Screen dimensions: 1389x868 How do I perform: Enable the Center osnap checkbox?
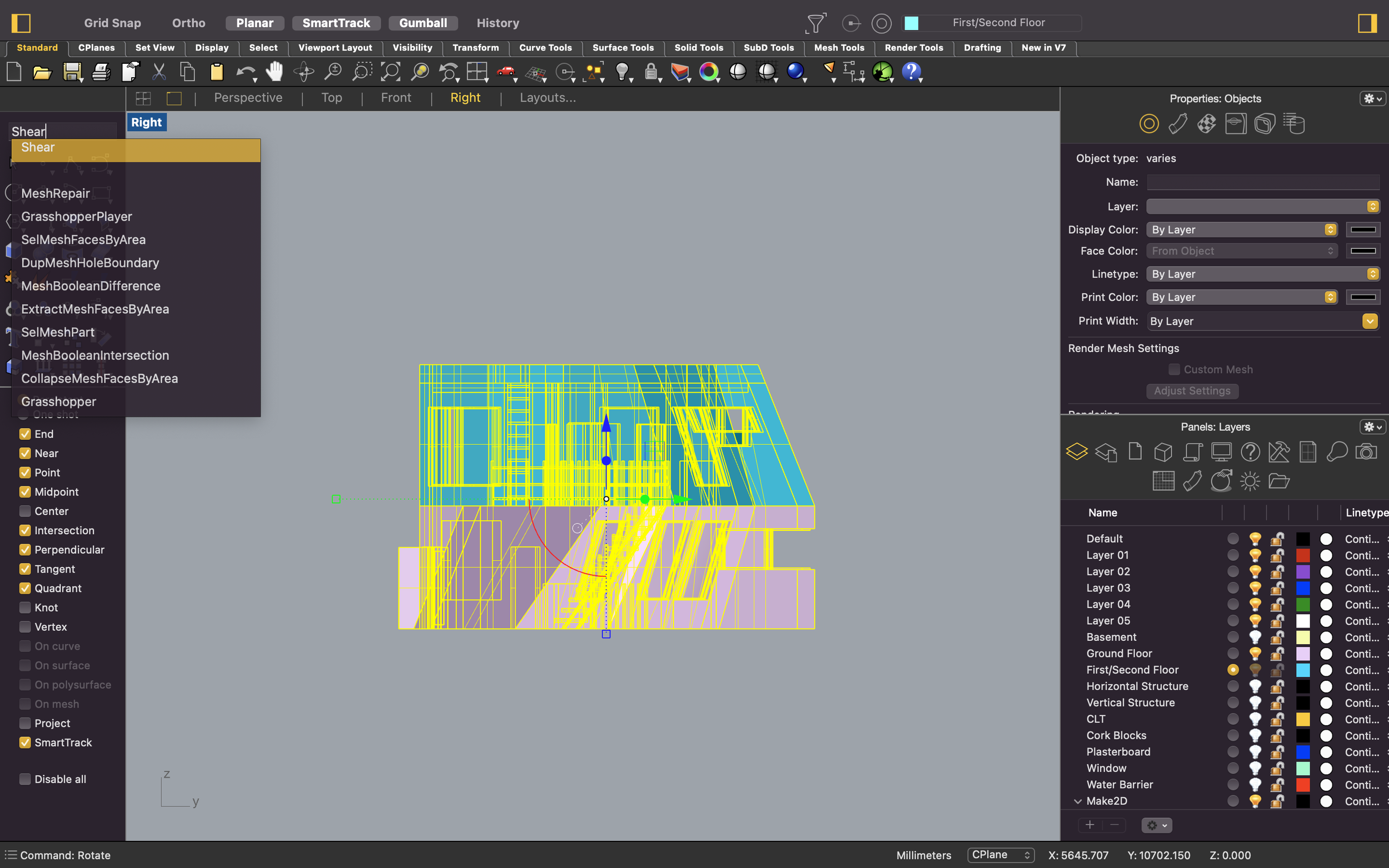(x=25, y=511)
